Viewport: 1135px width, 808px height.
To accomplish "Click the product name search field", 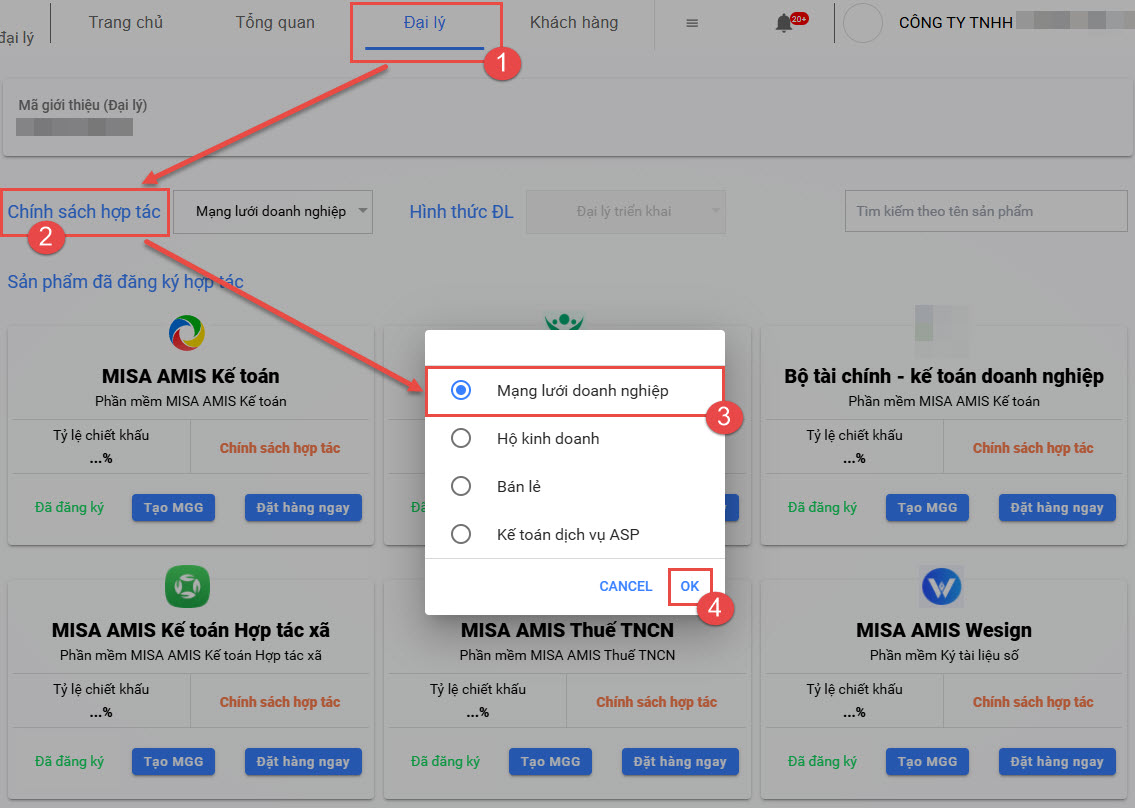I will (x=986, y=211).
